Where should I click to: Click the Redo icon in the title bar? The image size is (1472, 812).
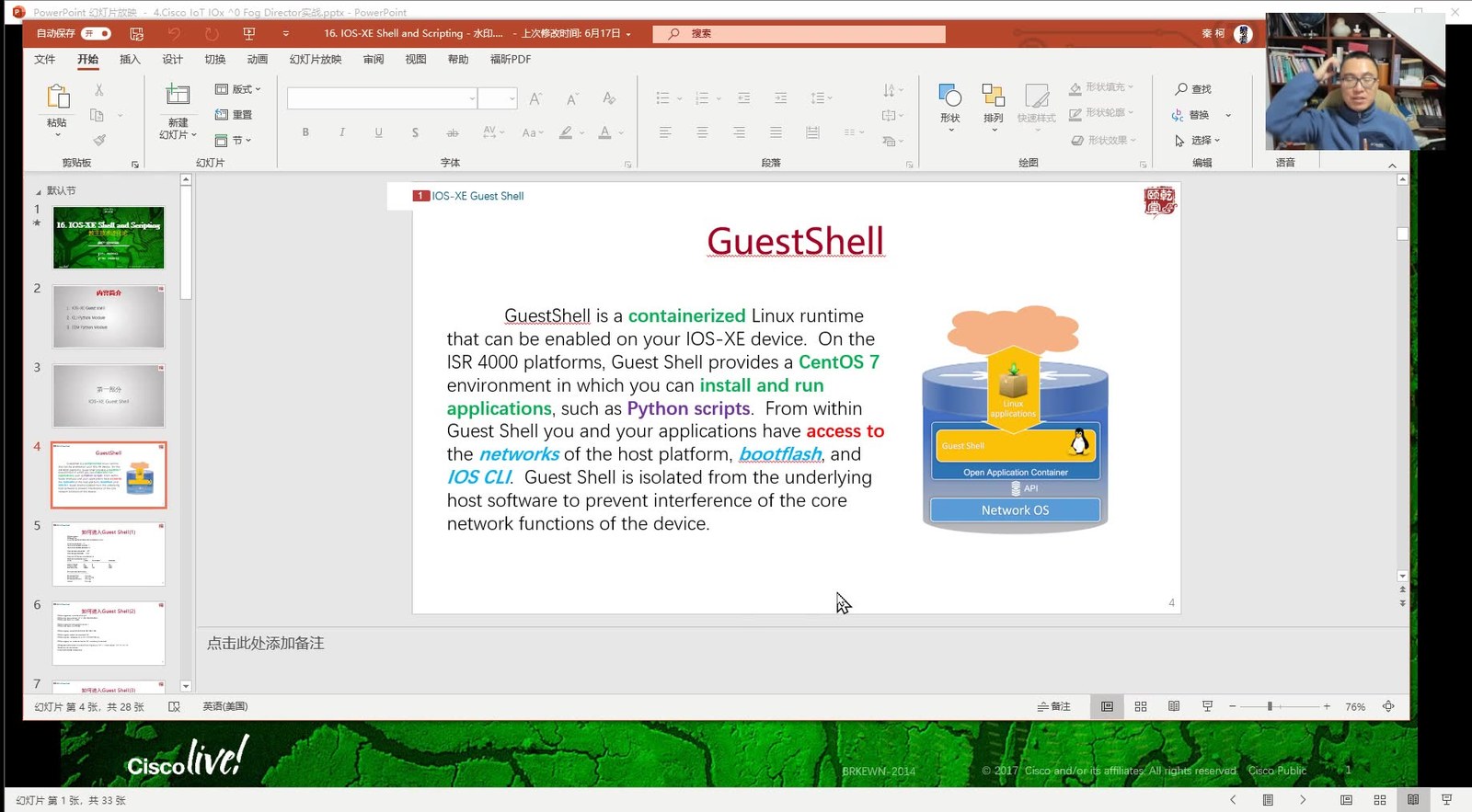click(x=212, y=34)
